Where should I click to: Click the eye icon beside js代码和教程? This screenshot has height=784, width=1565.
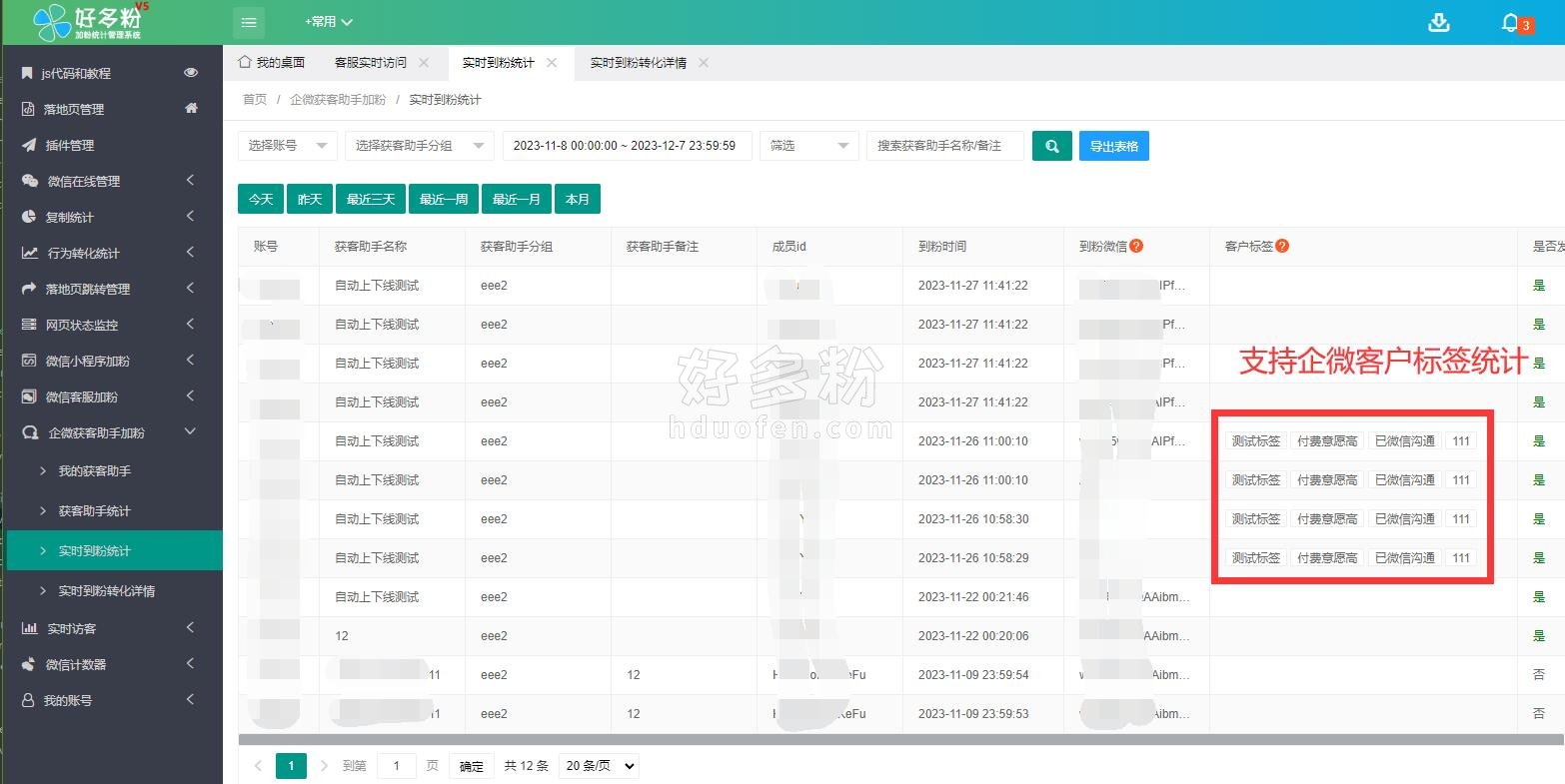click(191, 73)
